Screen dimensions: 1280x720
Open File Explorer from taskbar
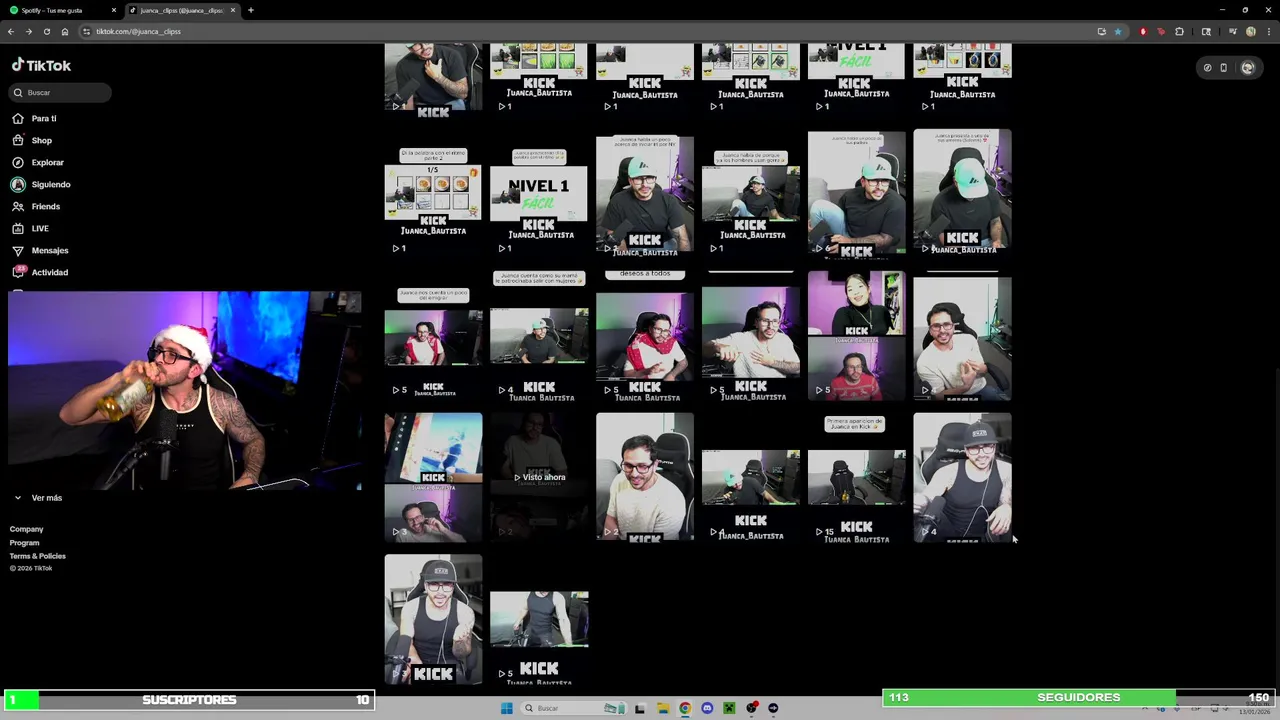[662, 708]
